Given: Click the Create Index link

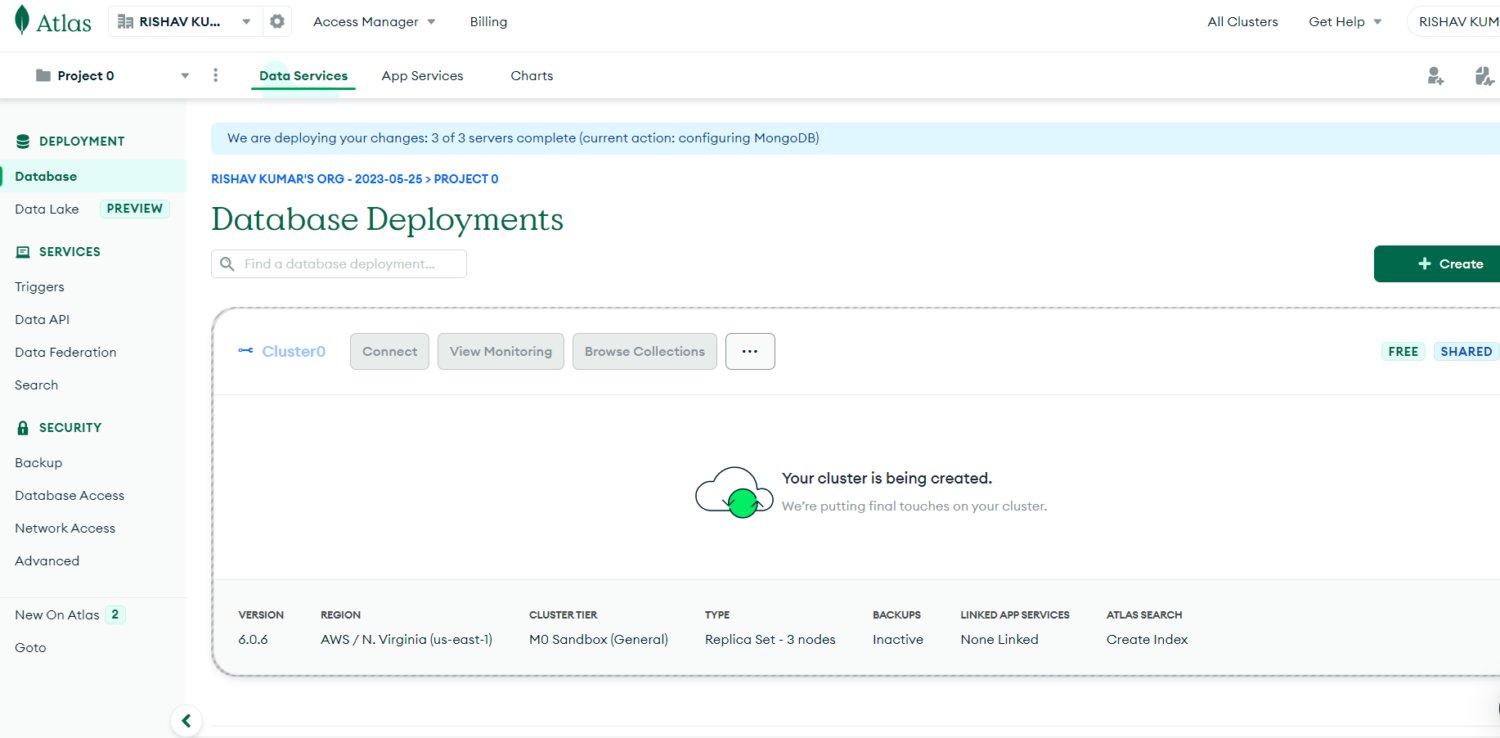Looking at the screenshot, I should 1147,639.
